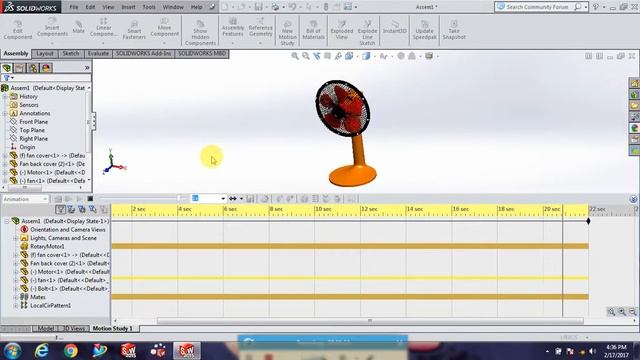
Task: Click the timeline horizontal scrollbar
Action: coord(370,321)
